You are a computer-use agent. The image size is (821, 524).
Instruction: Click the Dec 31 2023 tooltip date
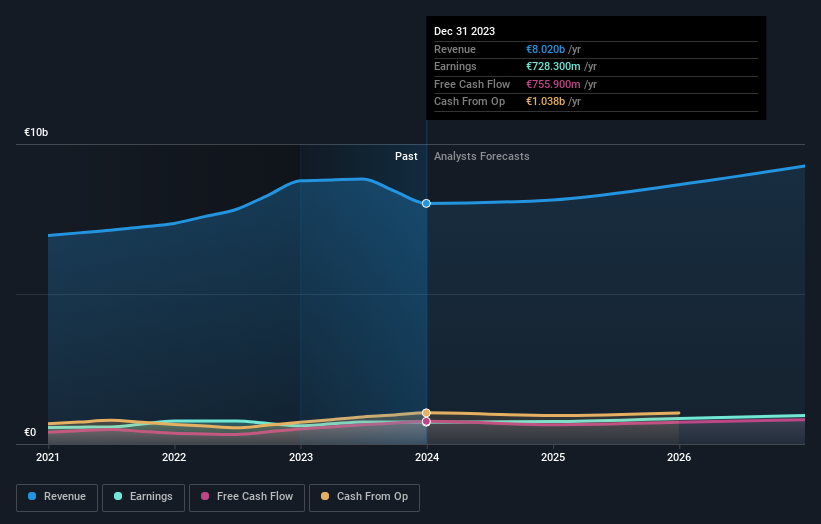464,31
